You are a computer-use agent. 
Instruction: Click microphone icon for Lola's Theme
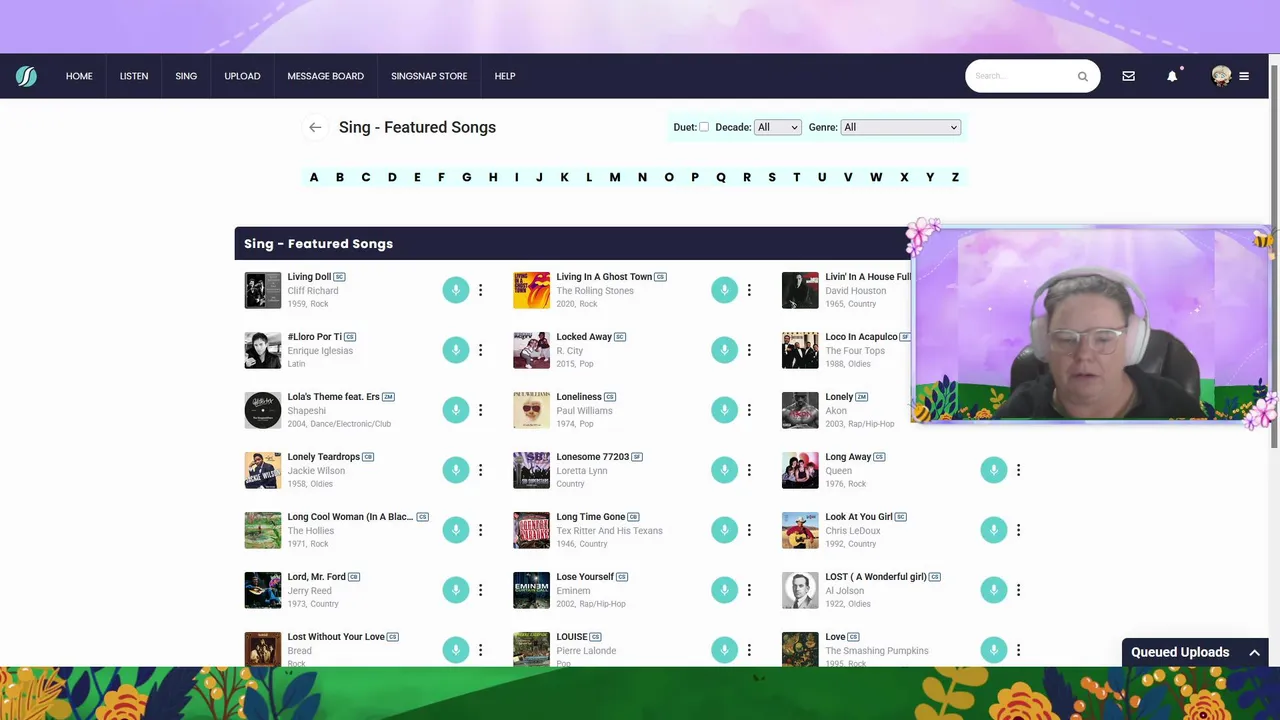(456, 410)
